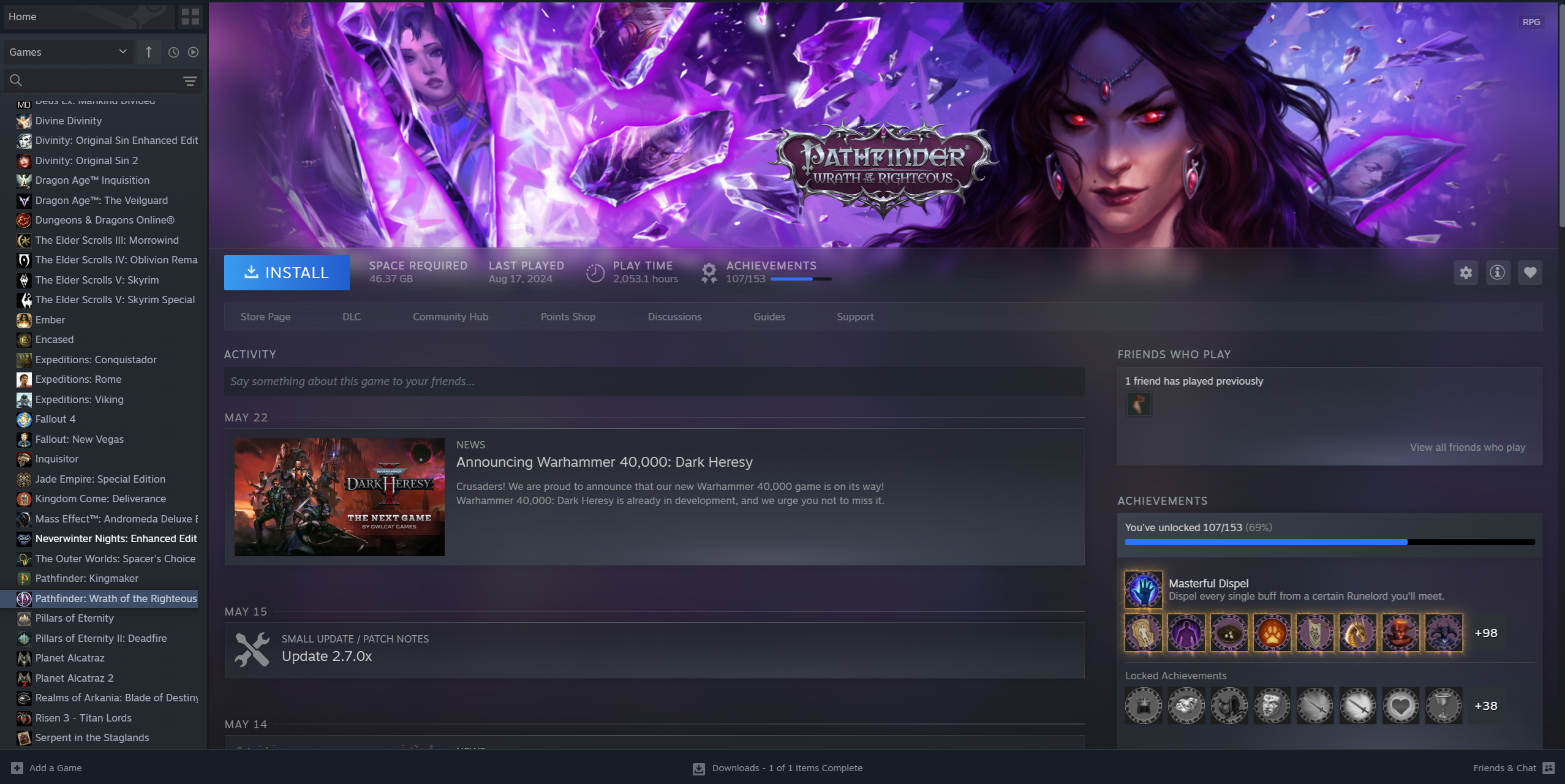Expand the +38 locked achievements
1565x784 pixels.
1485,706
